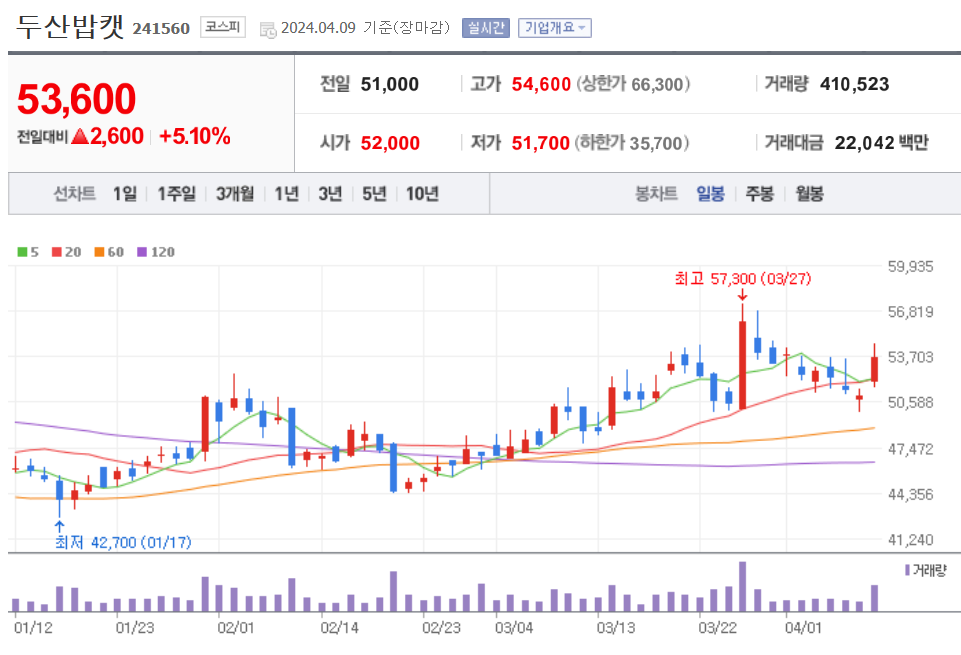The height and width of the screenshot is (655, 961).
Task: Select the 5년 line chart tab
Action: (x=374, y=194)
